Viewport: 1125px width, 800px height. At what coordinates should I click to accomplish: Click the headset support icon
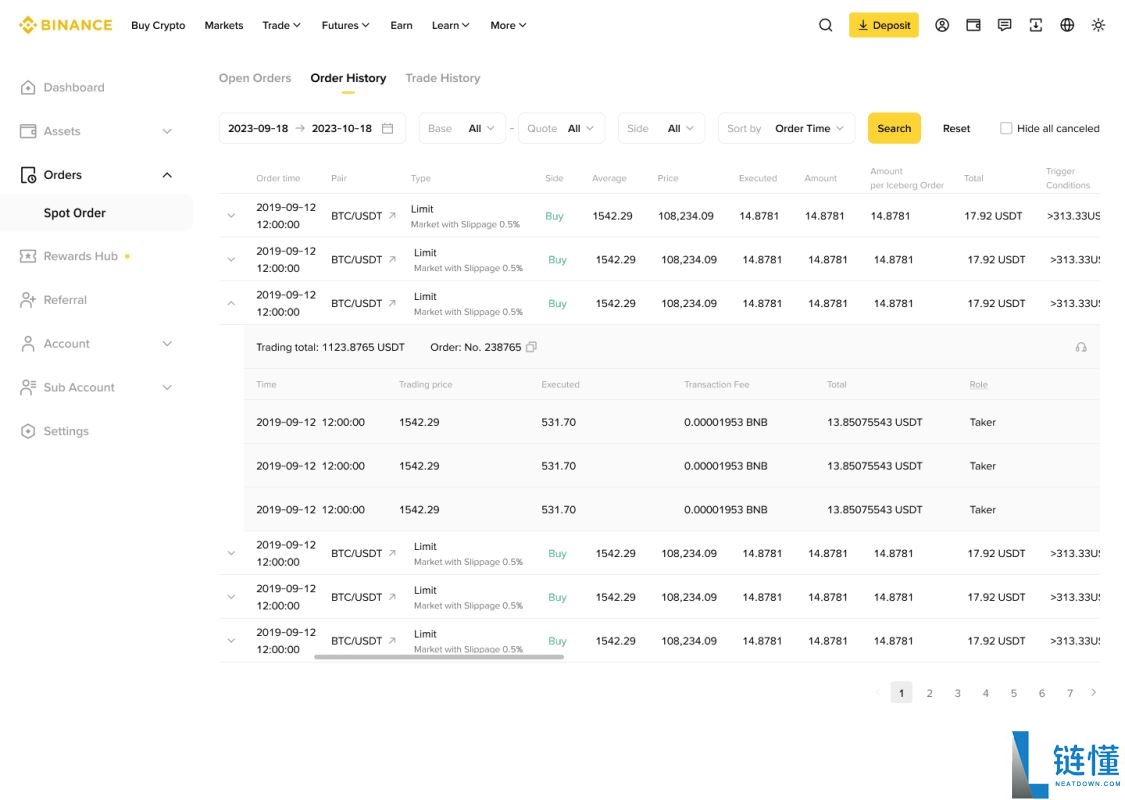tap(1081, 347)
